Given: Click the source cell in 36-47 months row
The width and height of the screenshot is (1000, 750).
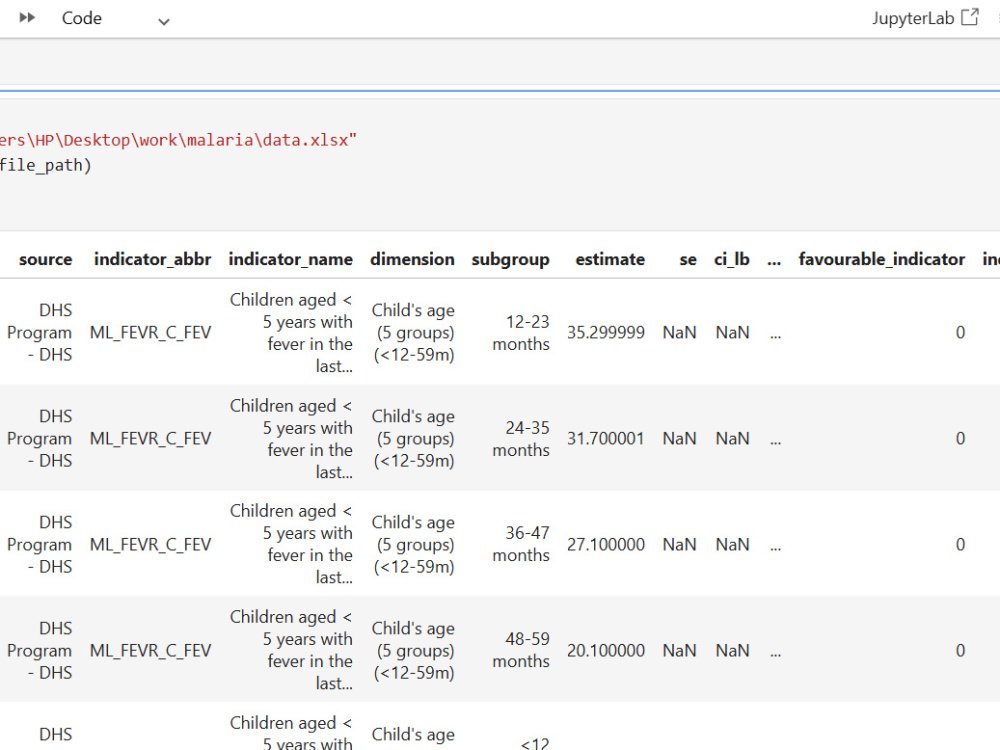Looking at the screenshot, I should click(40, 544).
